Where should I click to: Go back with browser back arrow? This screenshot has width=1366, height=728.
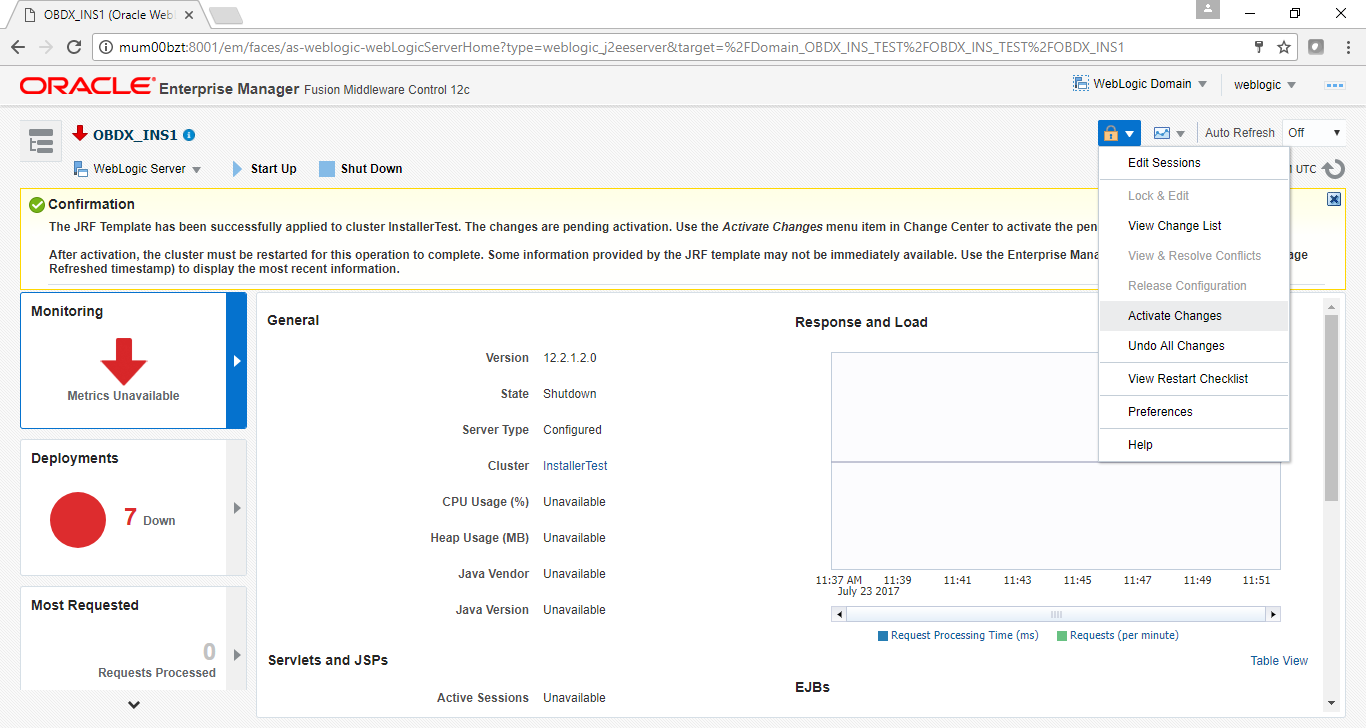coord(17,47)
